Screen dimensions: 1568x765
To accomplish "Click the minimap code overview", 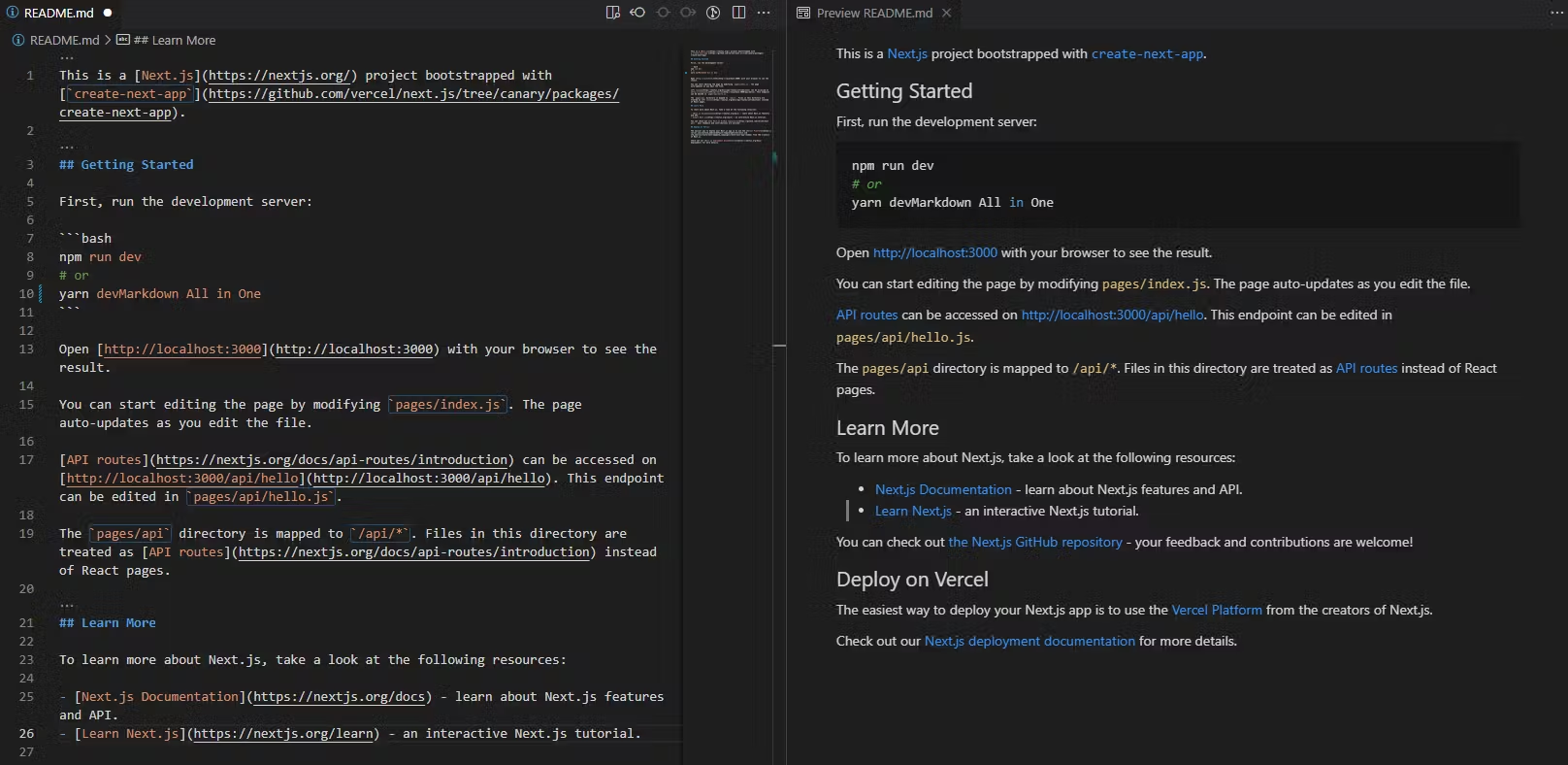I will [731, 95].
